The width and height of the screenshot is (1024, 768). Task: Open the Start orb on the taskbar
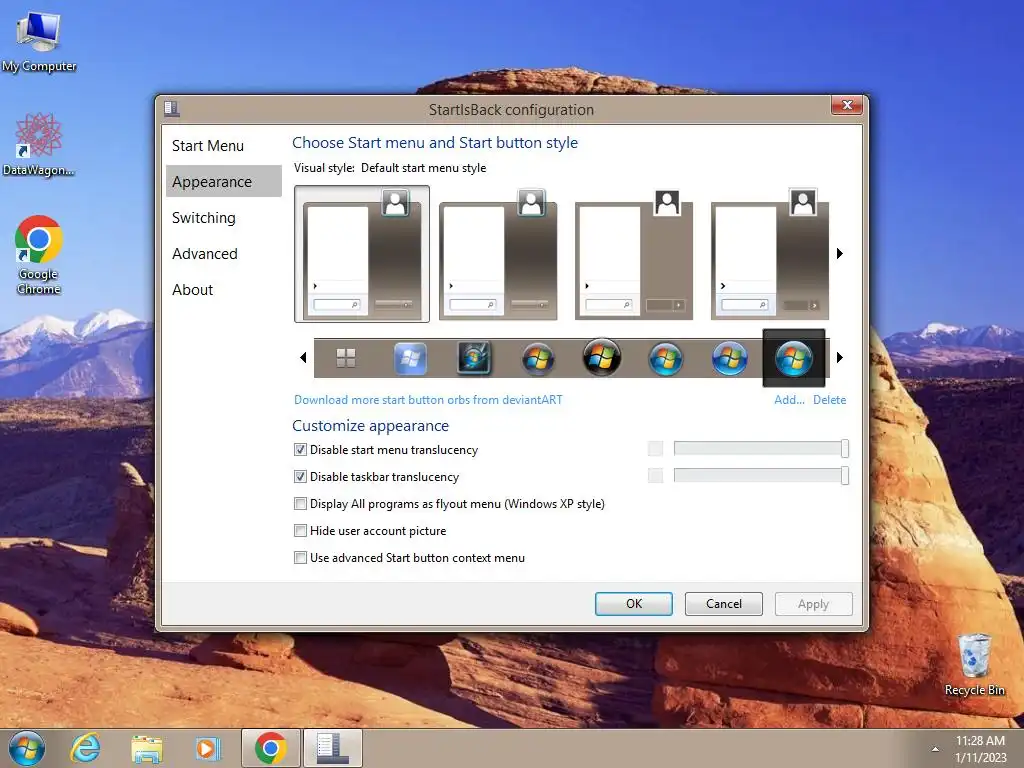point(27,748)
